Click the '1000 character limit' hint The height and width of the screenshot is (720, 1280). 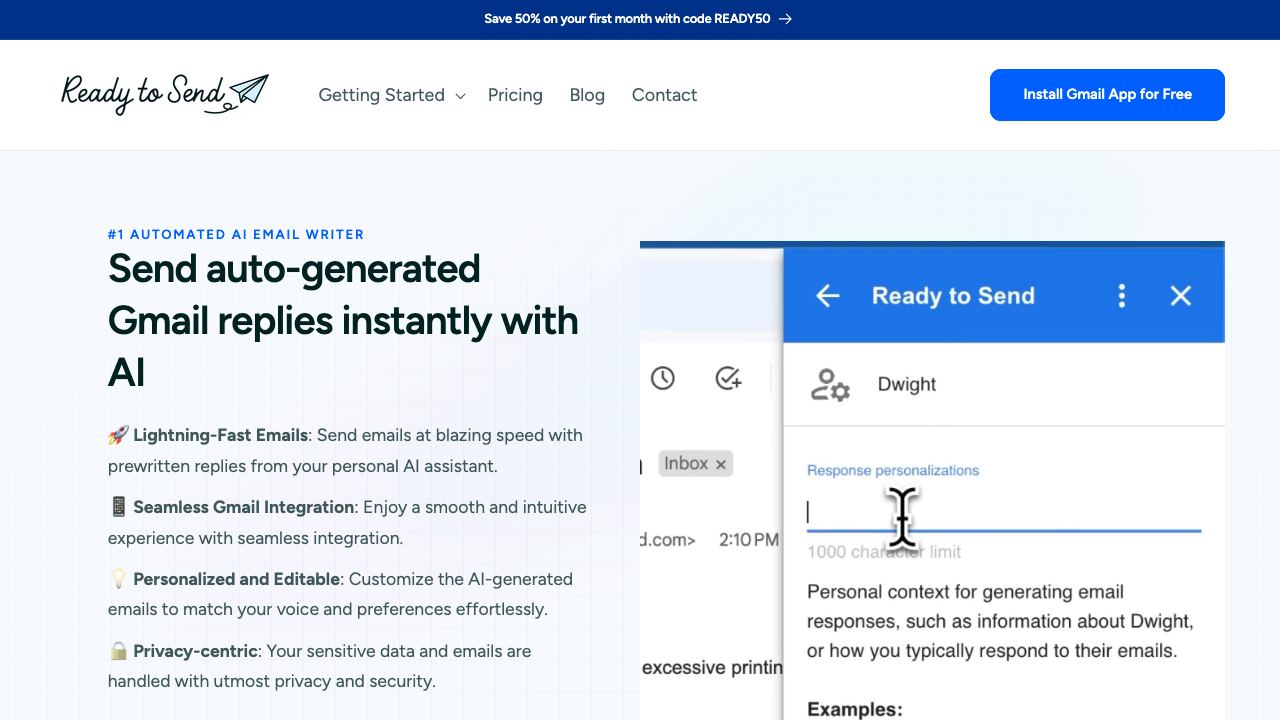tap(884, 552)
